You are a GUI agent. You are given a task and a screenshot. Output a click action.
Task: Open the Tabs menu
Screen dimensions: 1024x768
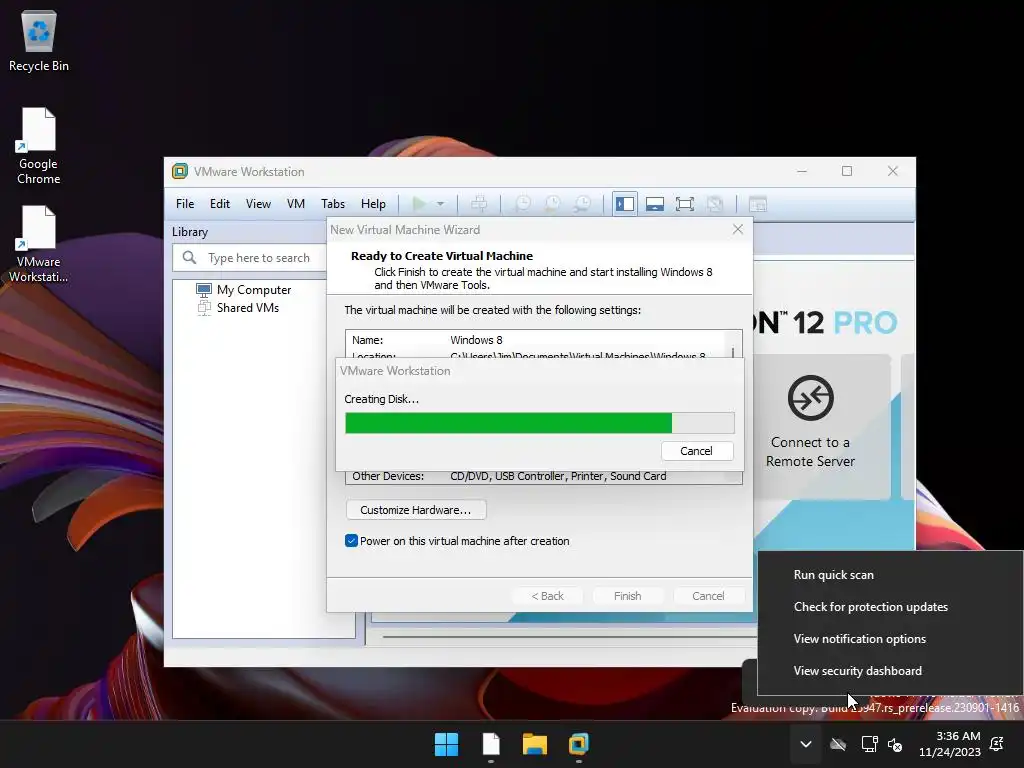coord(332,204)
